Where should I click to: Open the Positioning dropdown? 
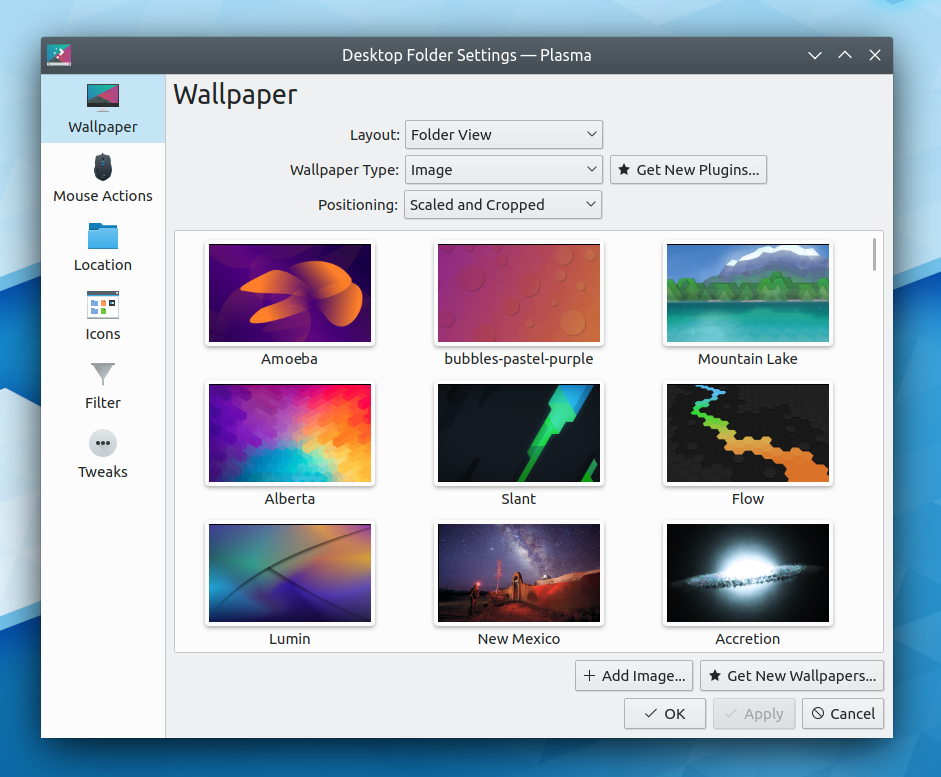coord(503,205)
